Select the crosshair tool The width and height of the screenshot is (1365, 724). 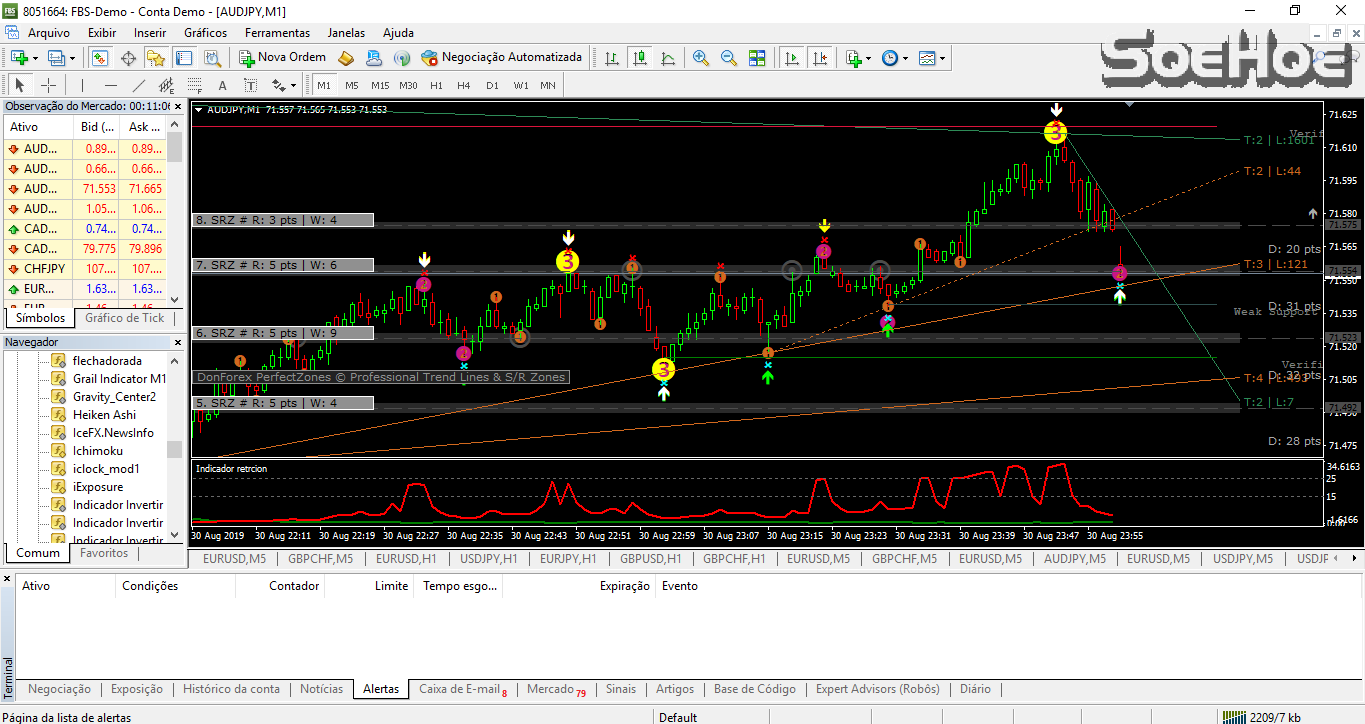(x=48, y=85)
